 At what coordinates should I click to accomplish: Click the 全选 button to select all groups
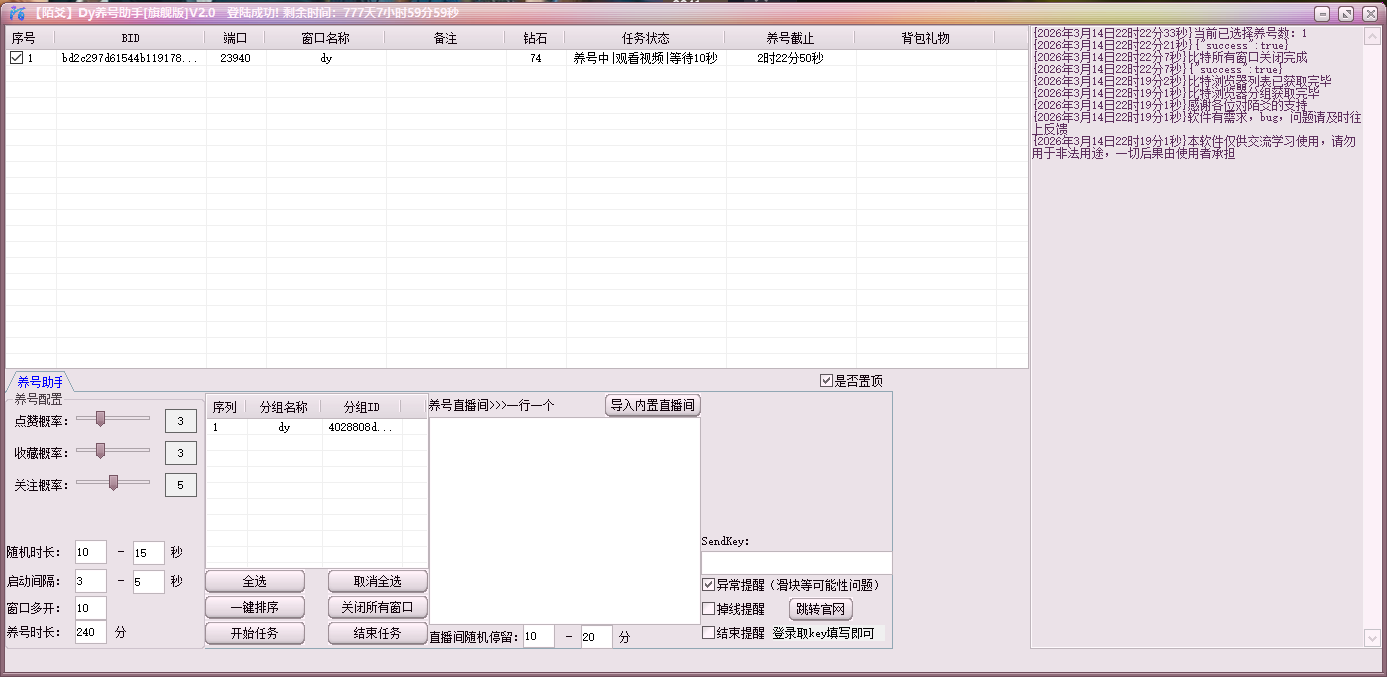pyautogui.click(x=254, y=580)
